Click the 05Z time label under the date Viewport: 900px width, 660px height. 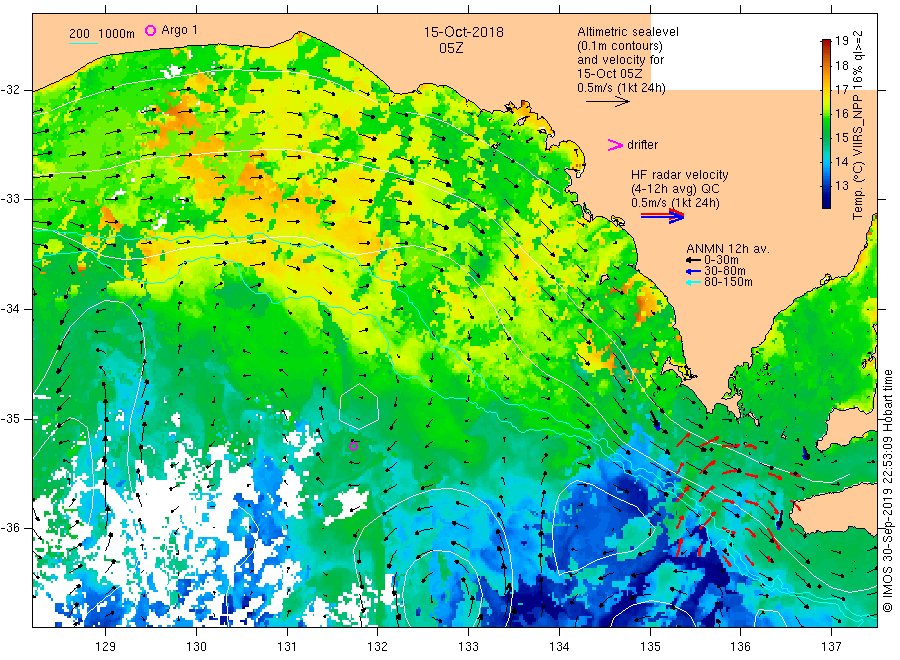point(451,48)
